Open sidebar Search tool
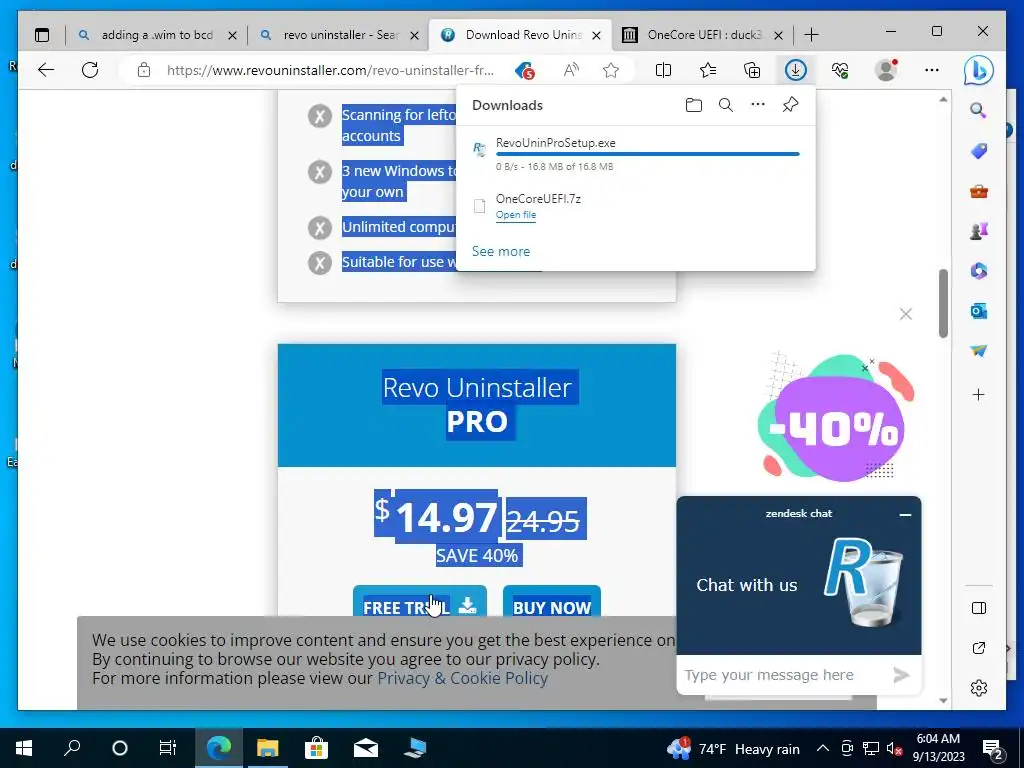Screen dimensions: 1024x768 [x=978, y=110]
